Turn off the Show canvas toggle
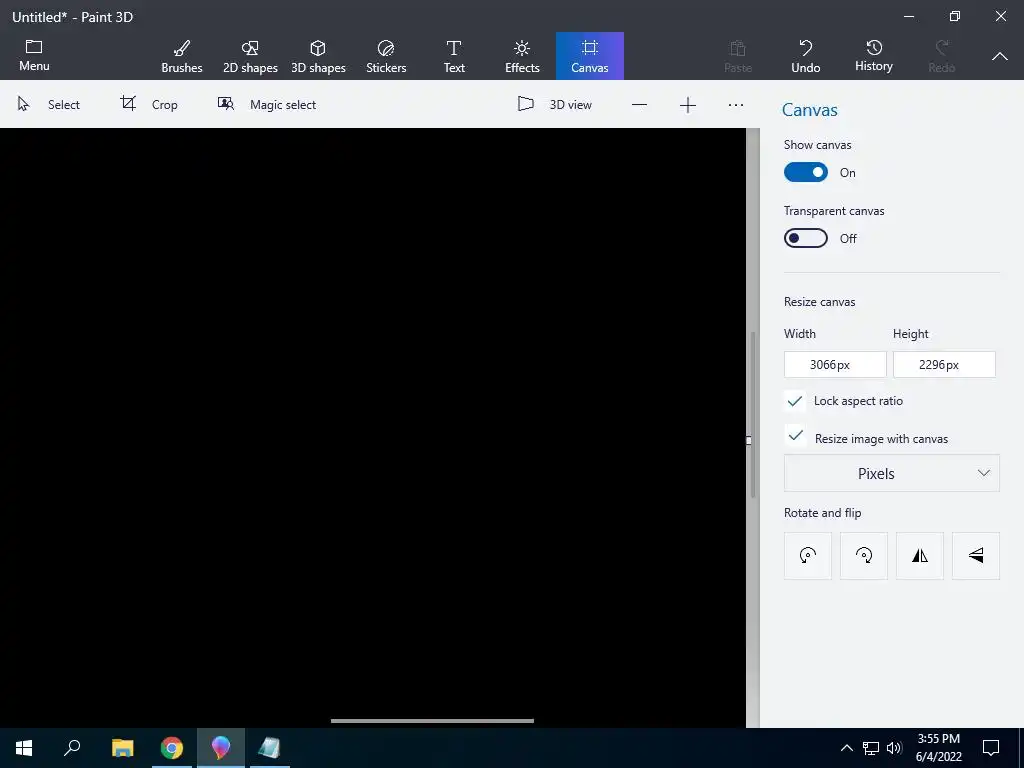The height and width of the screenshot is (768, 1024). click(x=806, y=172)
